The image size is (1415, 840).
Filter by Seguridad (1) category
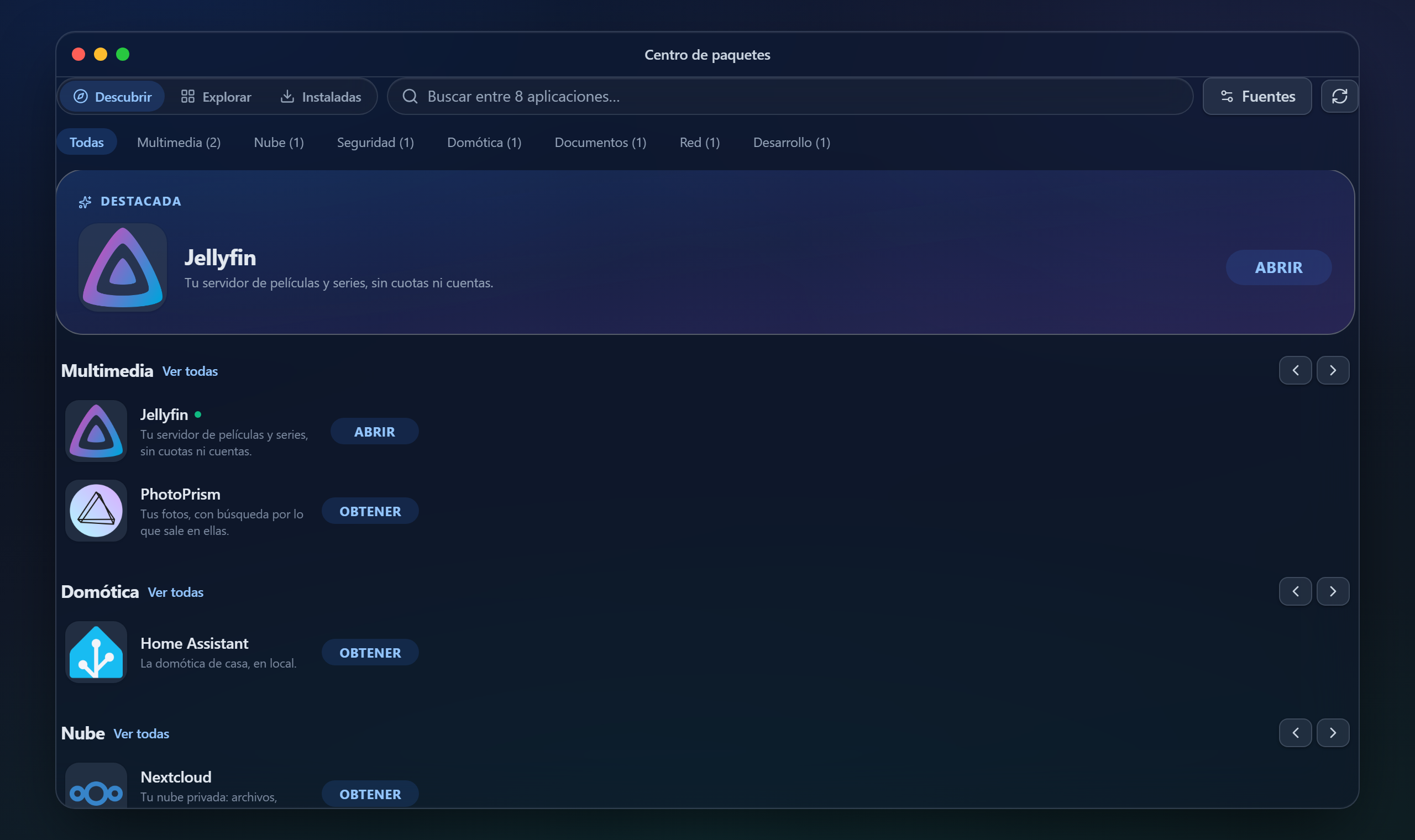pos(375,142)
